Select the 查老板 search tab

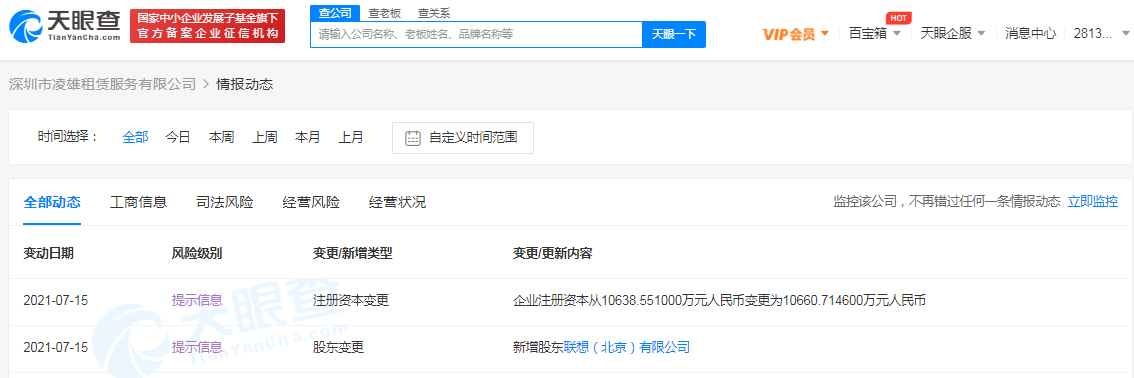coord(385,12)
